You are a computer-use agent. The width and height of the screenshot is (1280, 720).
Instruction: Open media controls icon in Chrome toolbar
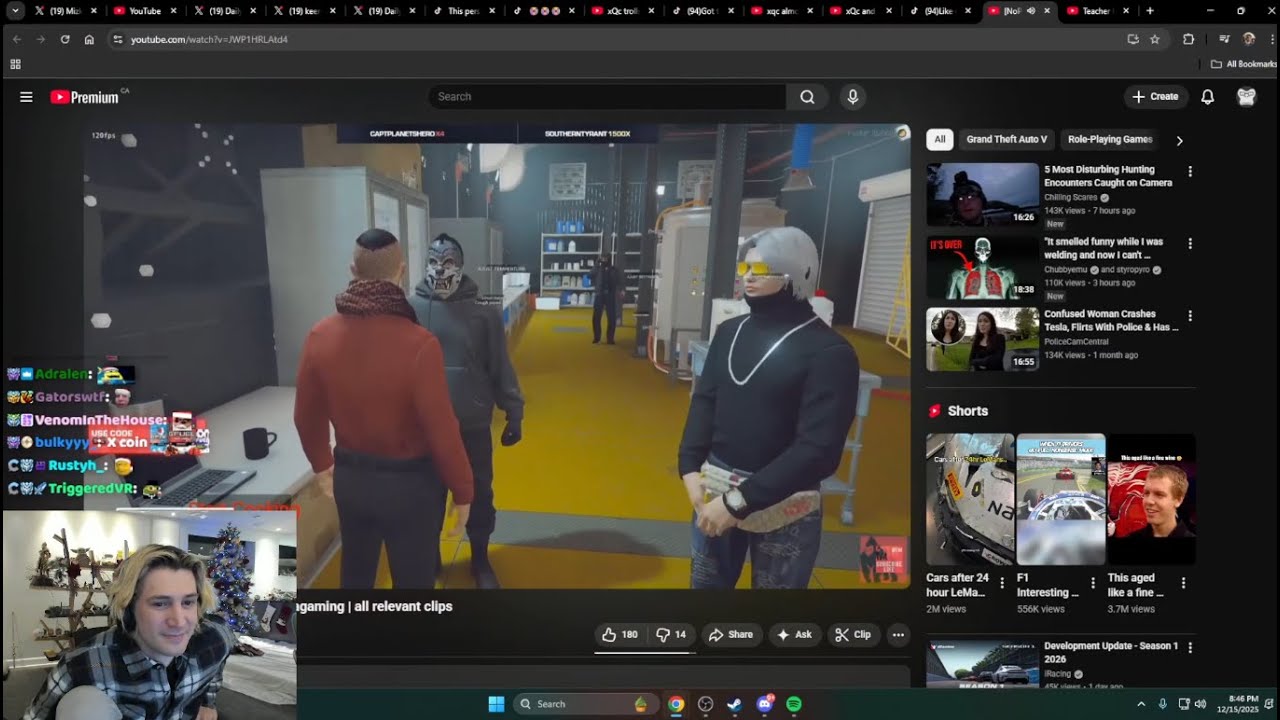point(1224,39)
